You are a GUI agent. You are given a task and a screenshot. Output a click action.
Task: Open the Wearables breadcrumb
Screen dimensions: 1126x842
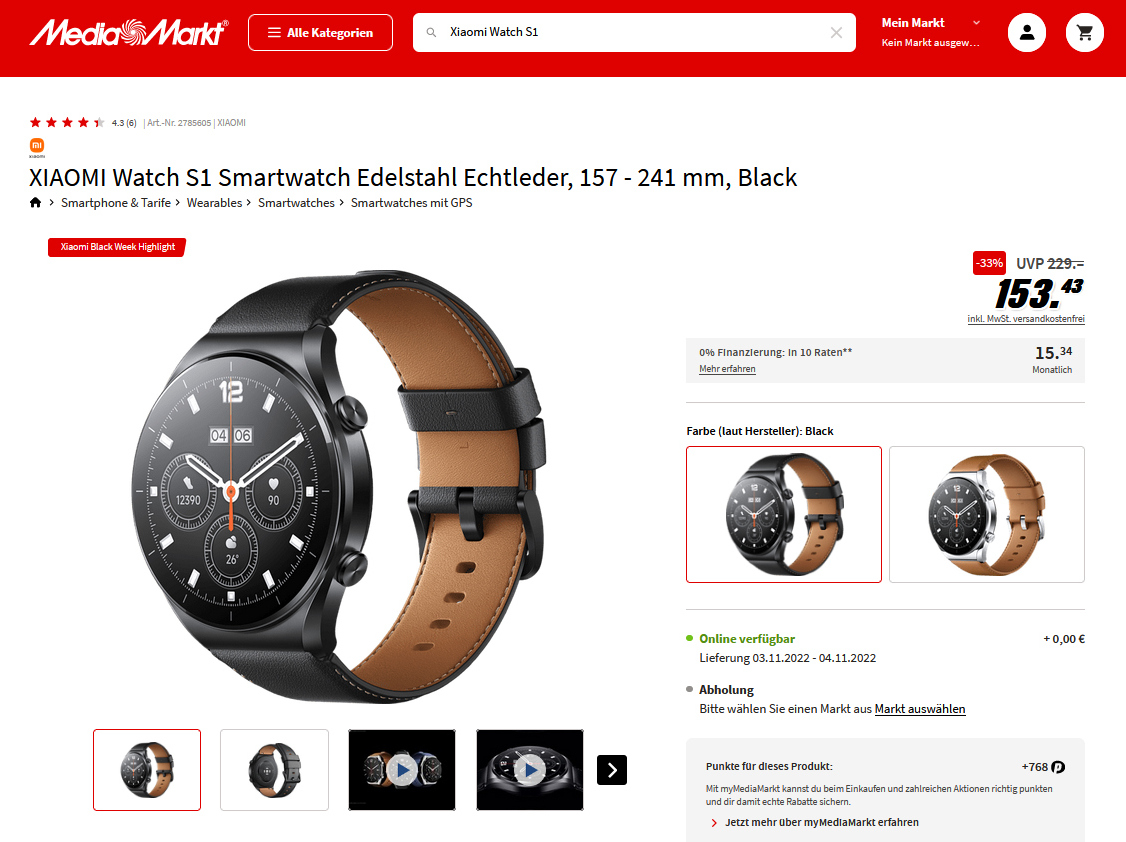(x=214, y=203)
